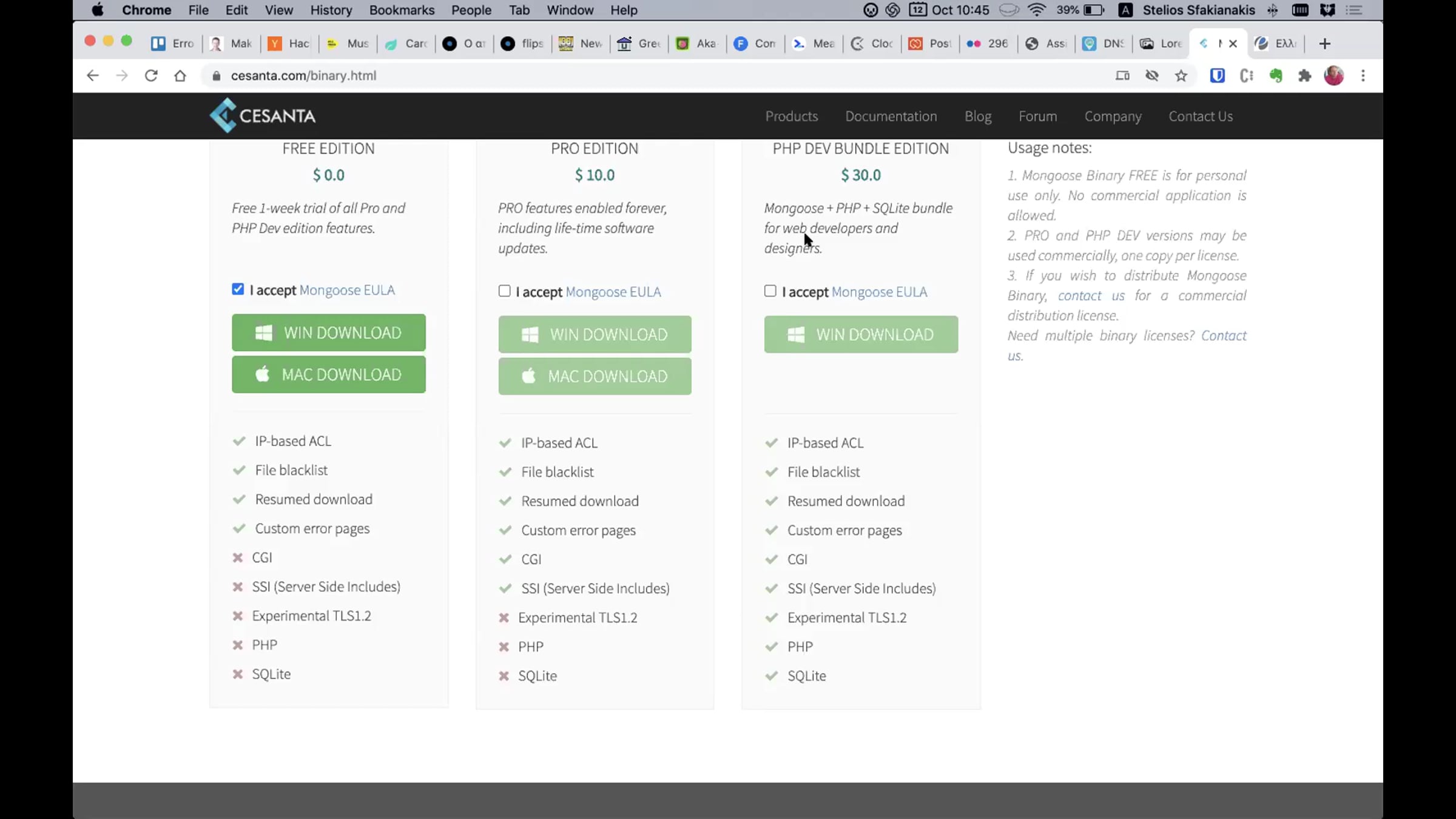Switch to the Lore tab
The height and width of the screenshot is (819, 1456).
[1161, 44]
